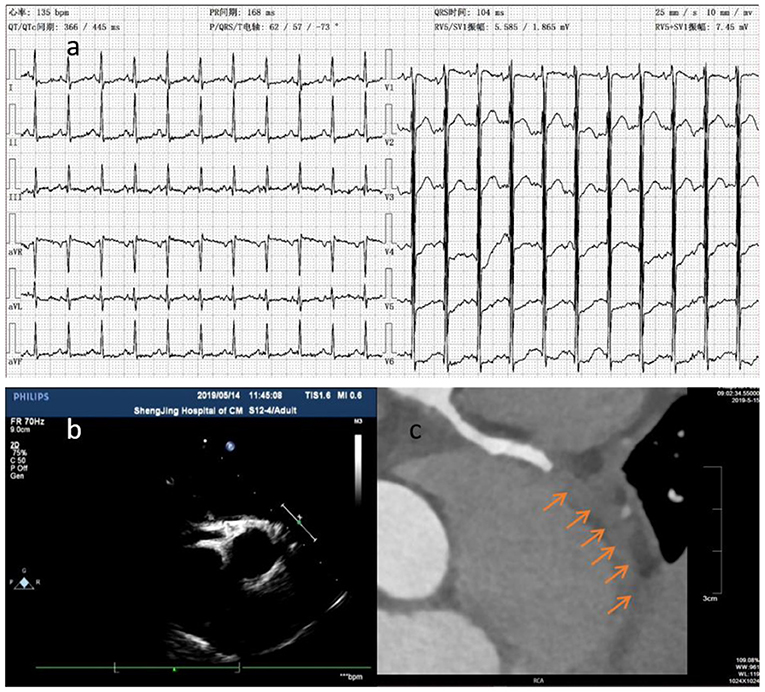Click the lead II label on the ECG
This screenshot has width=765, height=692.
click(x=13, y=142)
